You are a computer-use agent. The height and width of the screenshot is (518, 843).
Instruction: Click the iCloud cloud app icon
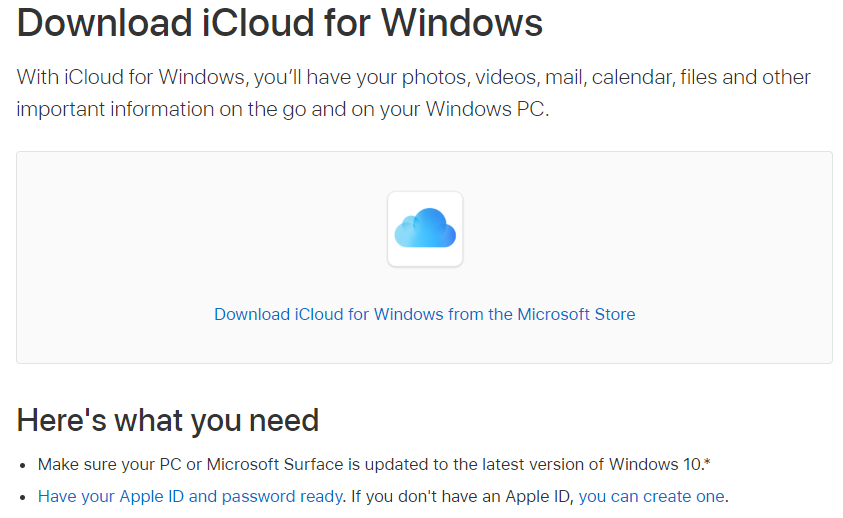pos(425,229)
